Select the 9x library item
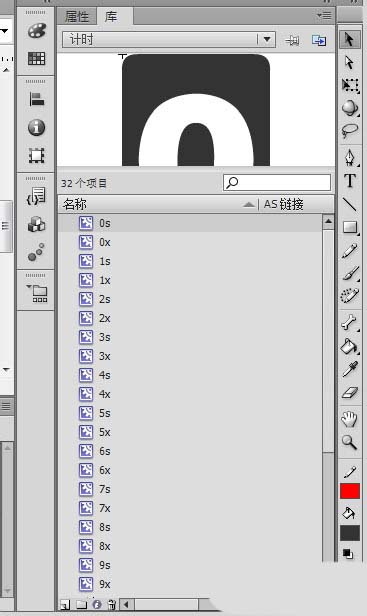This screenshot has width=367, height=616. tap(190, 584)
